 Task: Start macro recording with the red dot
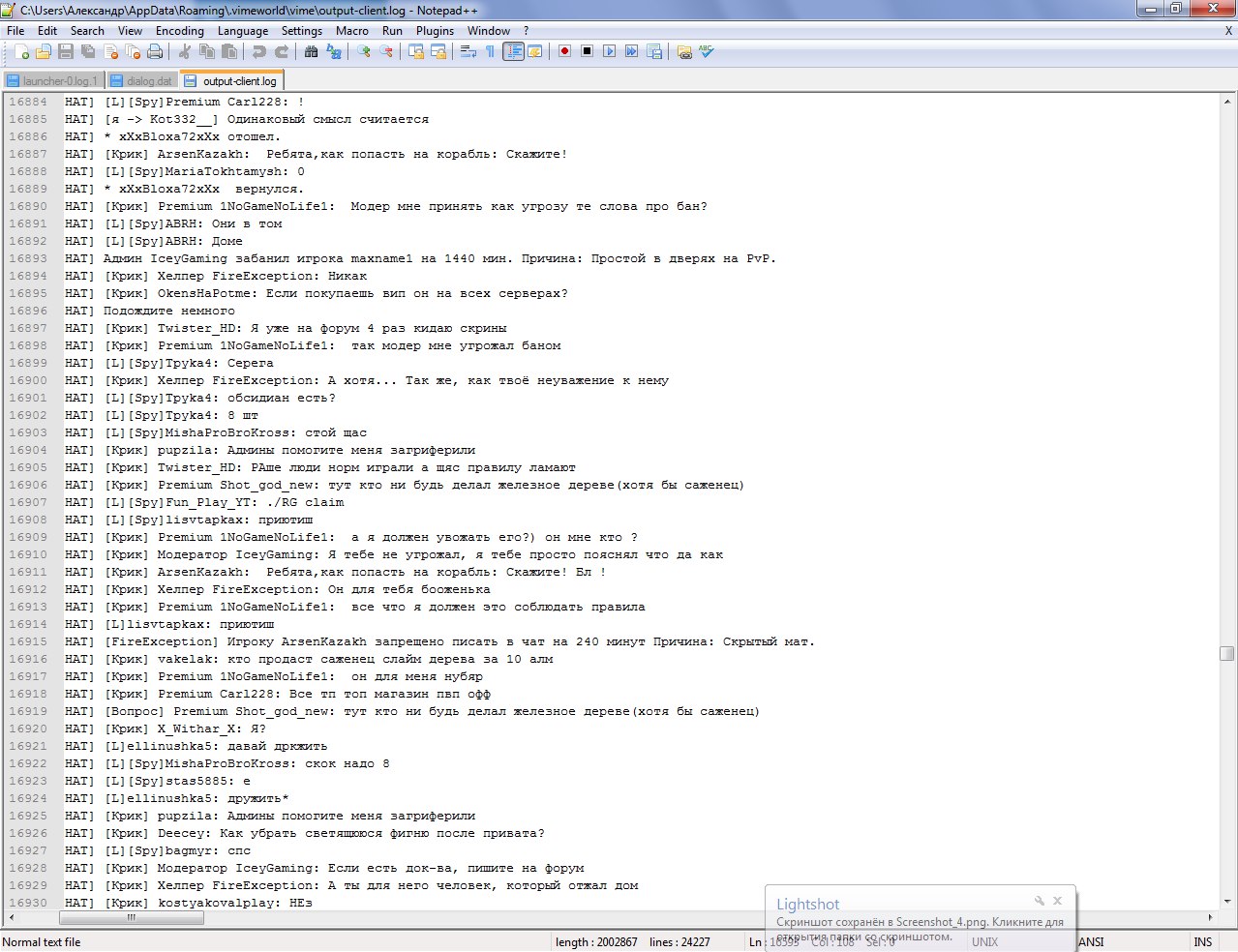pos(564,51)
